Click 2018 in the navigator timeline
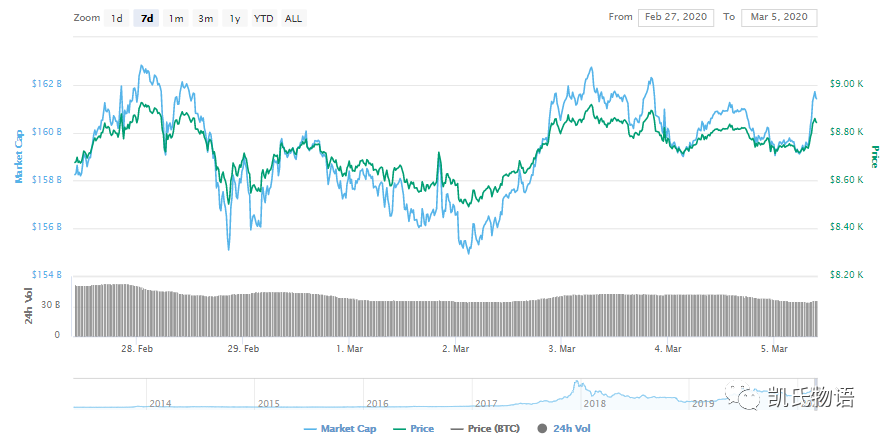 coord(595,403)
